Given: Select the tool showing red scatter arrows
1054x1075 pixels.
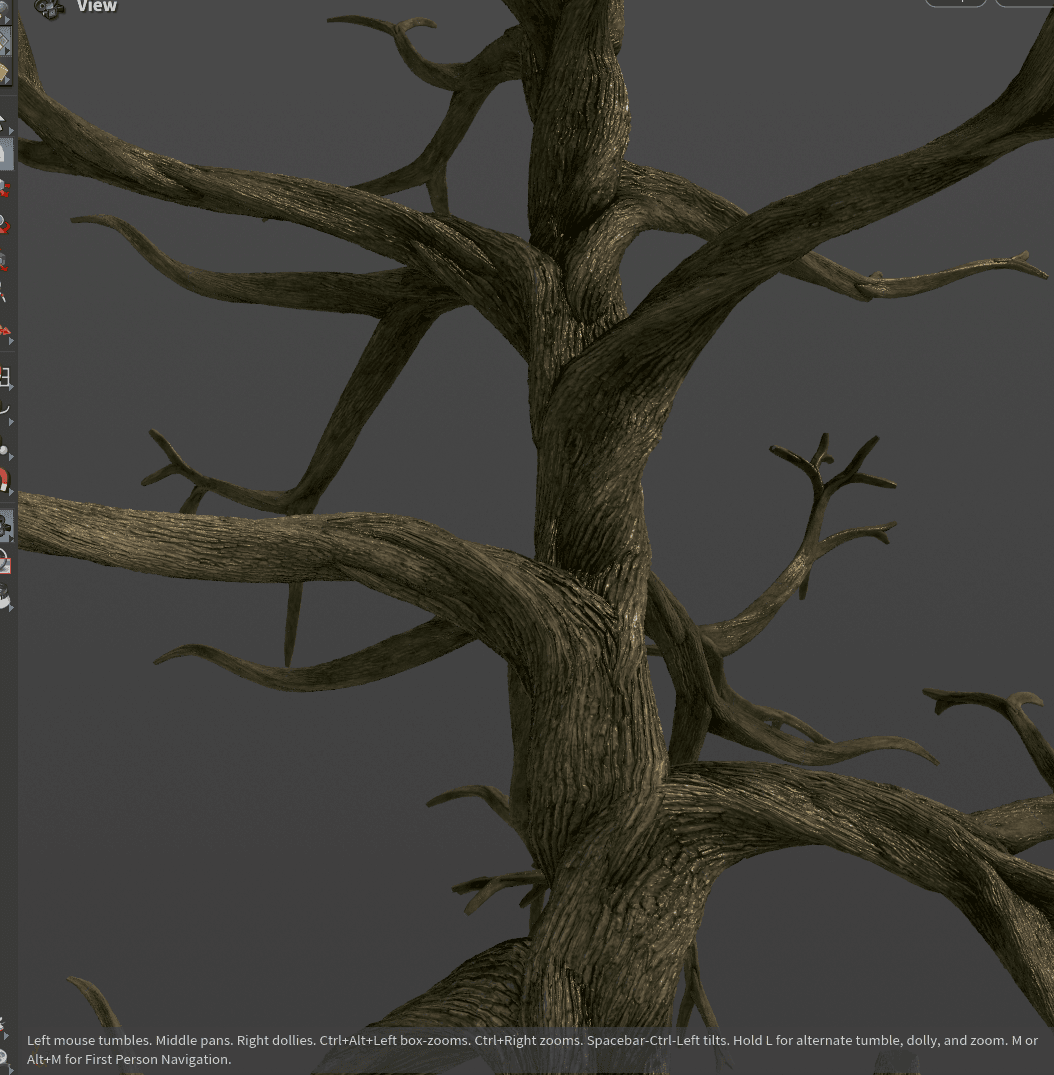Looking at the screenshot, I should click(x=6, y=330).
